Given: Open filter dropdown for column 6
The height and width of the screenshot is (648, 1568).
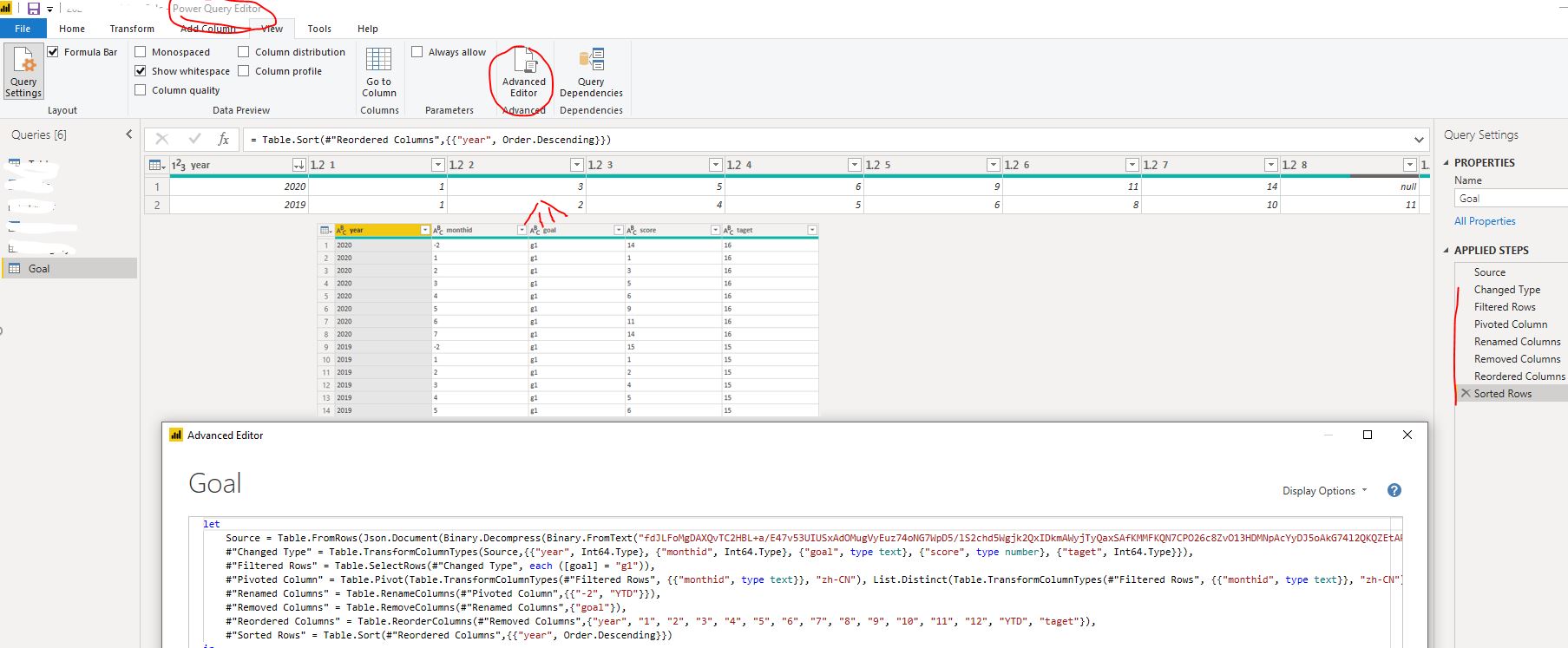Looking at the screenshot, I should coord(1132,165).
